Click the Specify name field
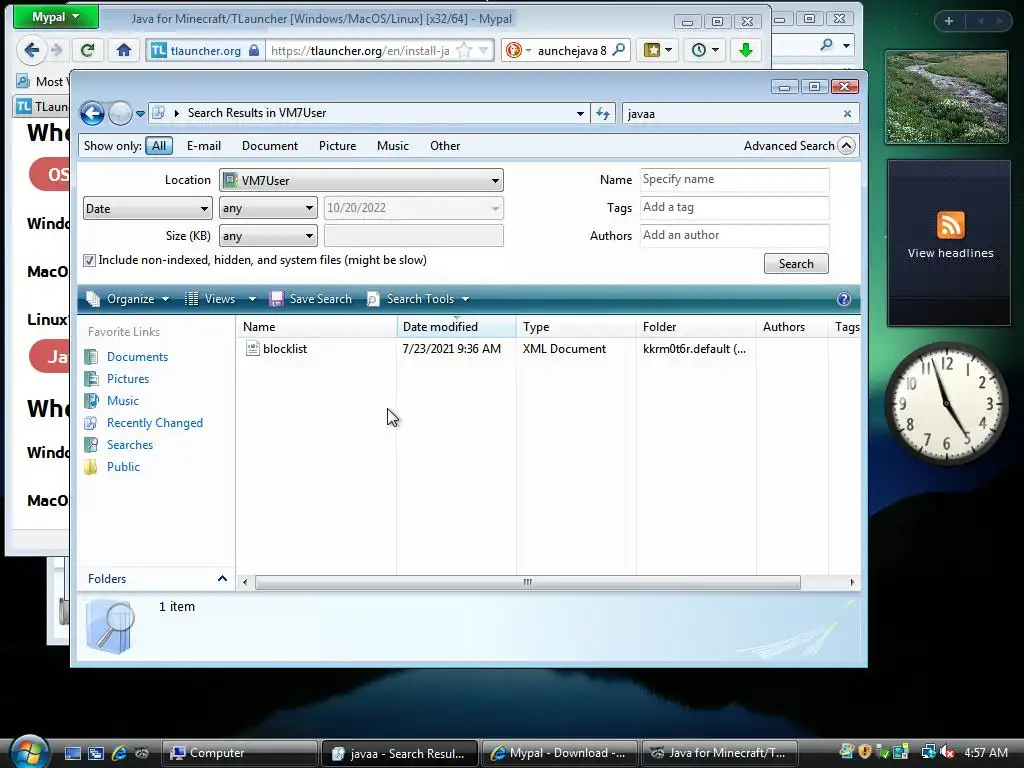1024x768 pixels. 735,180
